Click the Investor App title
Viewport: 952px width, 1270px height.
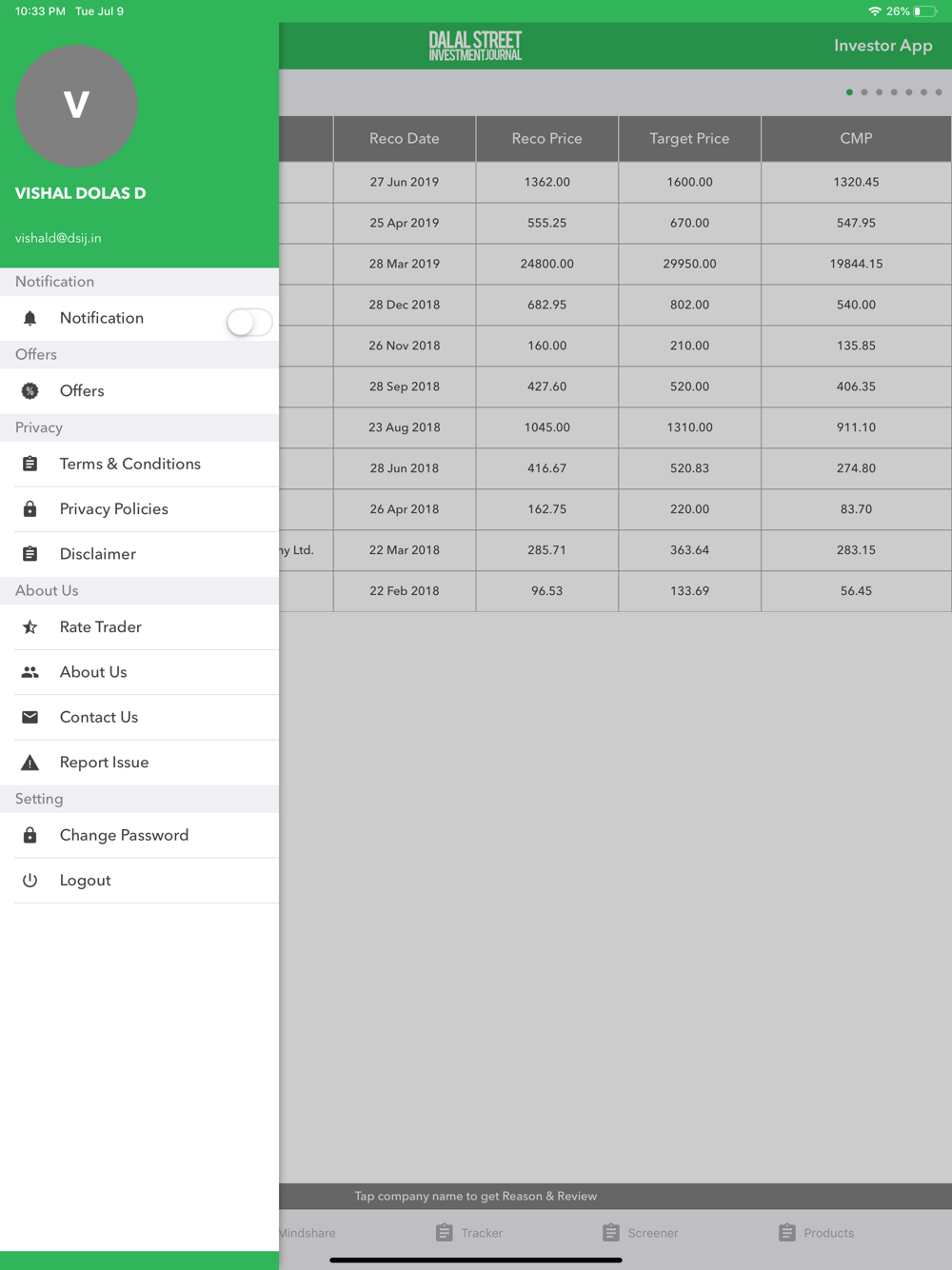tap(883, 46)
